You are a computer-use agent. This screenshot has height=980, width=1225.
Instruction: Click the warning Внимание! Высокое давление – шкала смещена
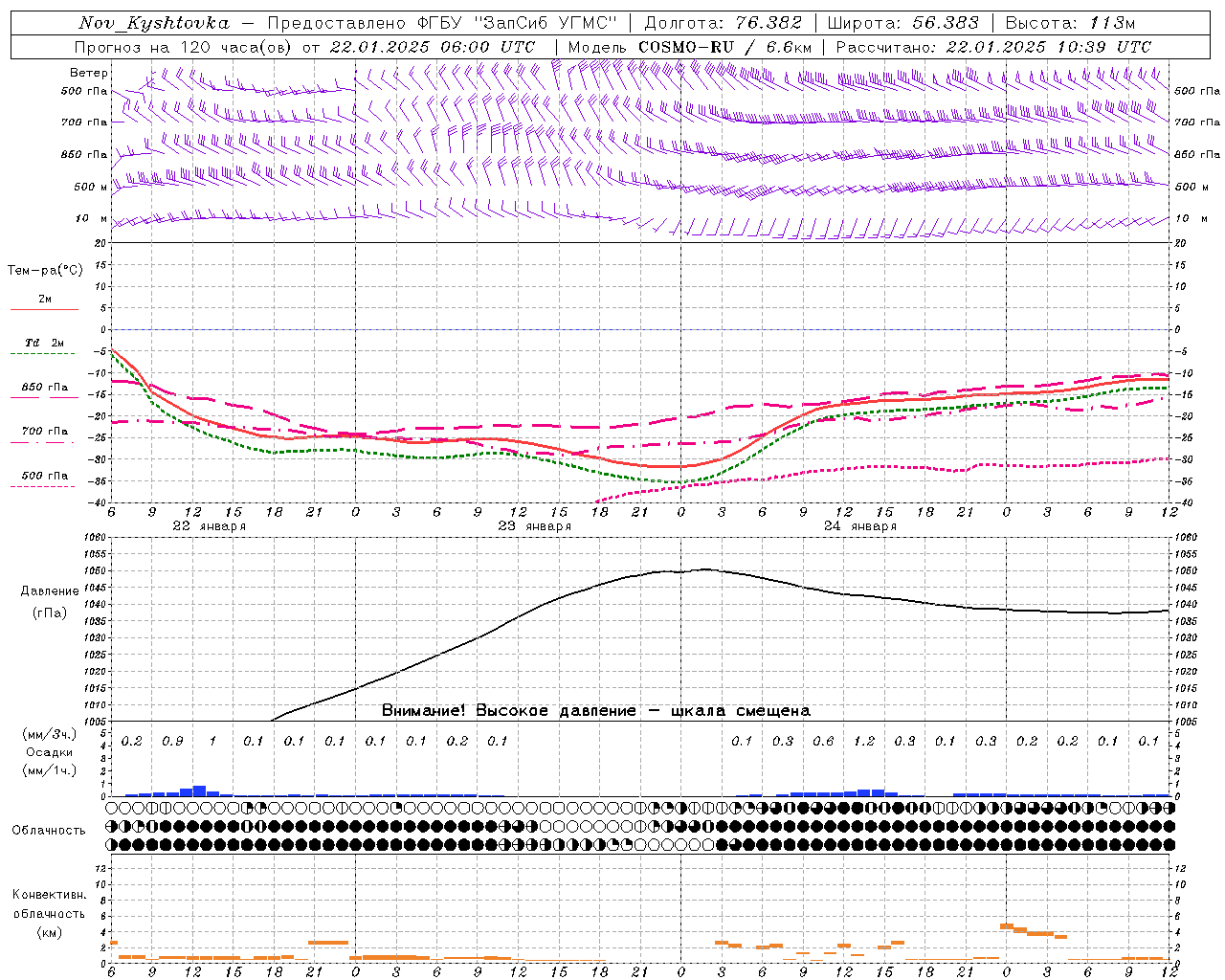(596, 711)
